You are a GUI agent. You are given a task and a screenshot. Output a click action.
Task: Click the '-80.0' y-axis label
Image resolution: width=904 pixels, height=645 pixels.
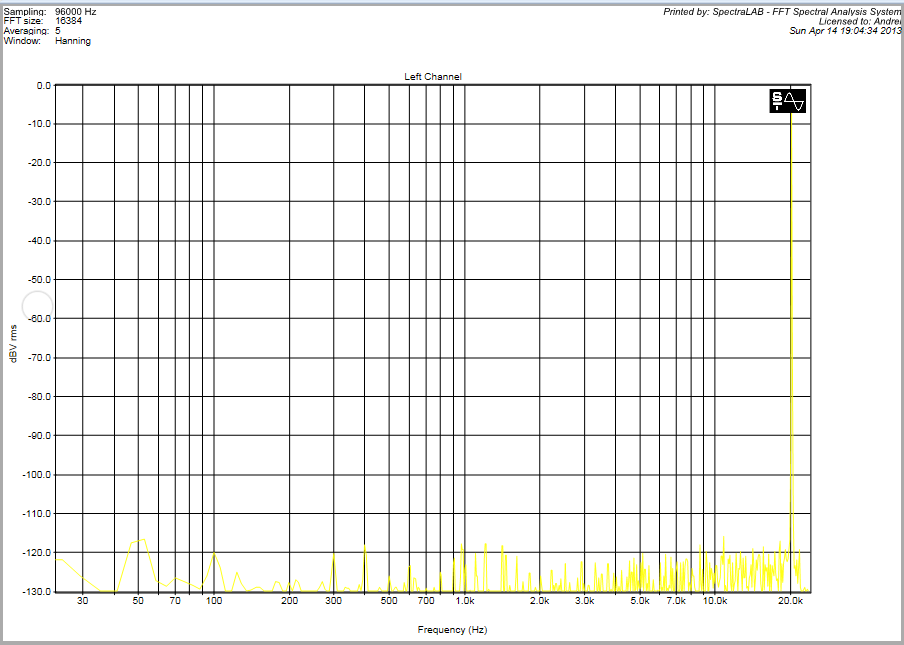pos(40,397)
